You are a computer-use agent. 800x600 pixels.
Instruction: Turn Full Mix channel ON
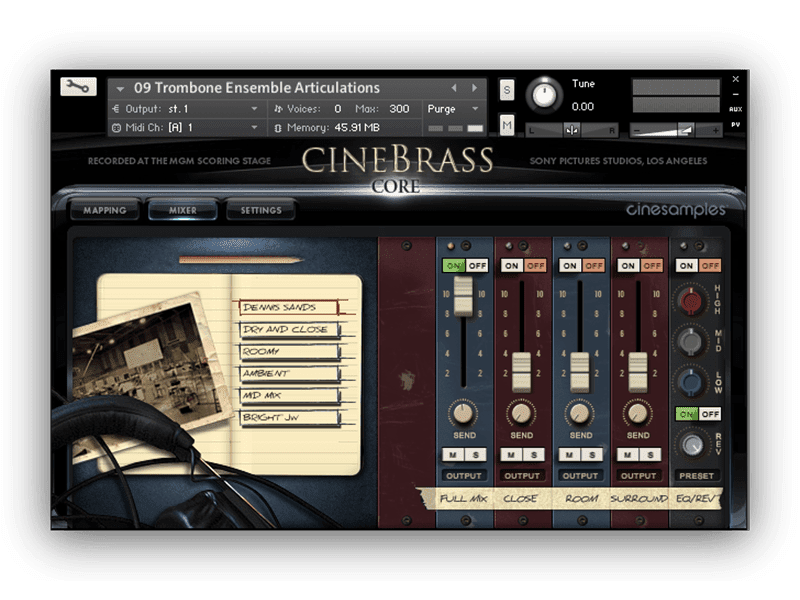point(453,266)
